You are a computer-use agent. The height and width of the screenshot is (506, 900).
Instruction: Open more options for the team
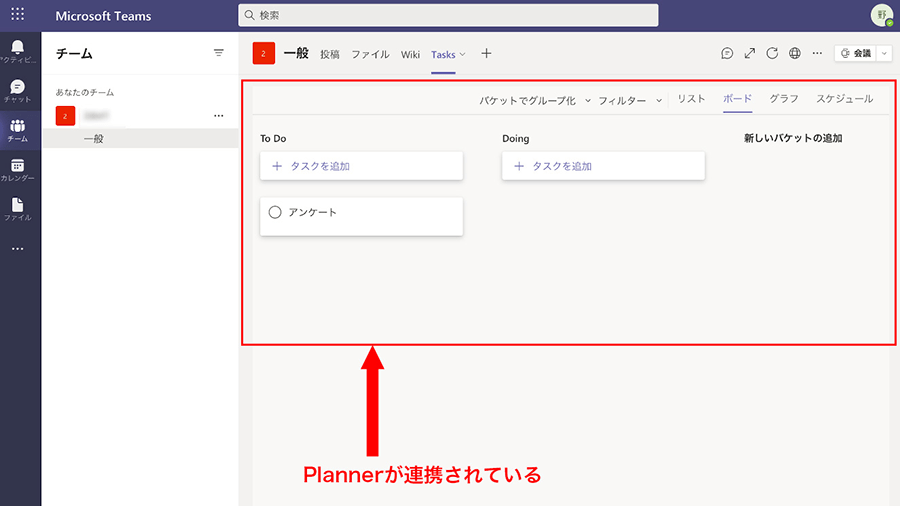click(219, 116)
